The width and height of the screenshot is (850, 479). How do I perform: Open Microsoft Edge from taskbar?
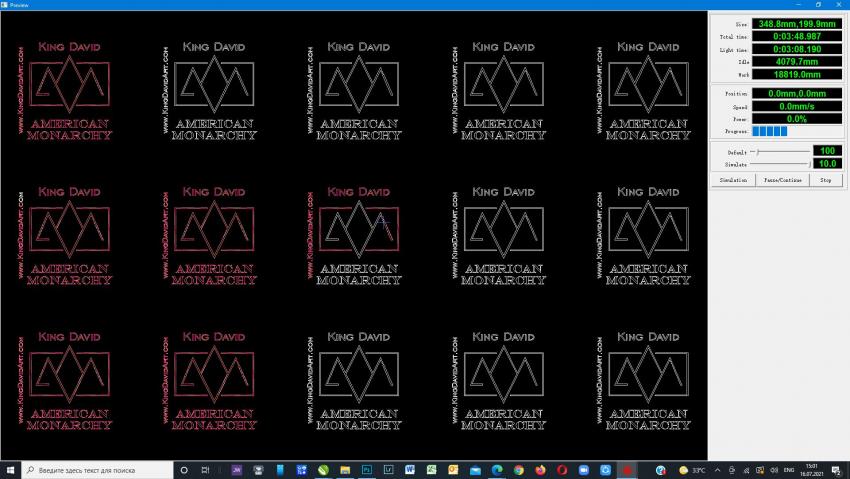pyautogui.click(x=497, y=469)
